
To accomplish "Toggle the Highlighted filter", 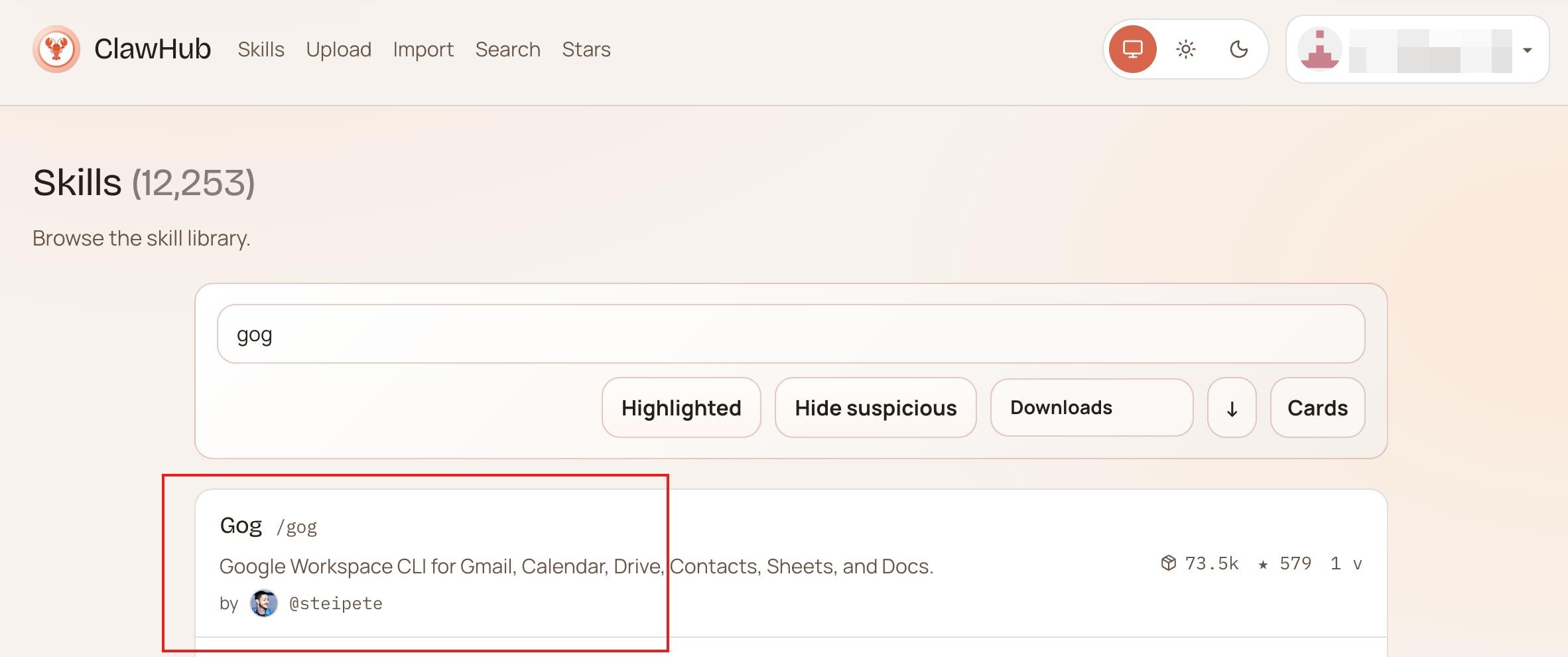I will point(681,407).
